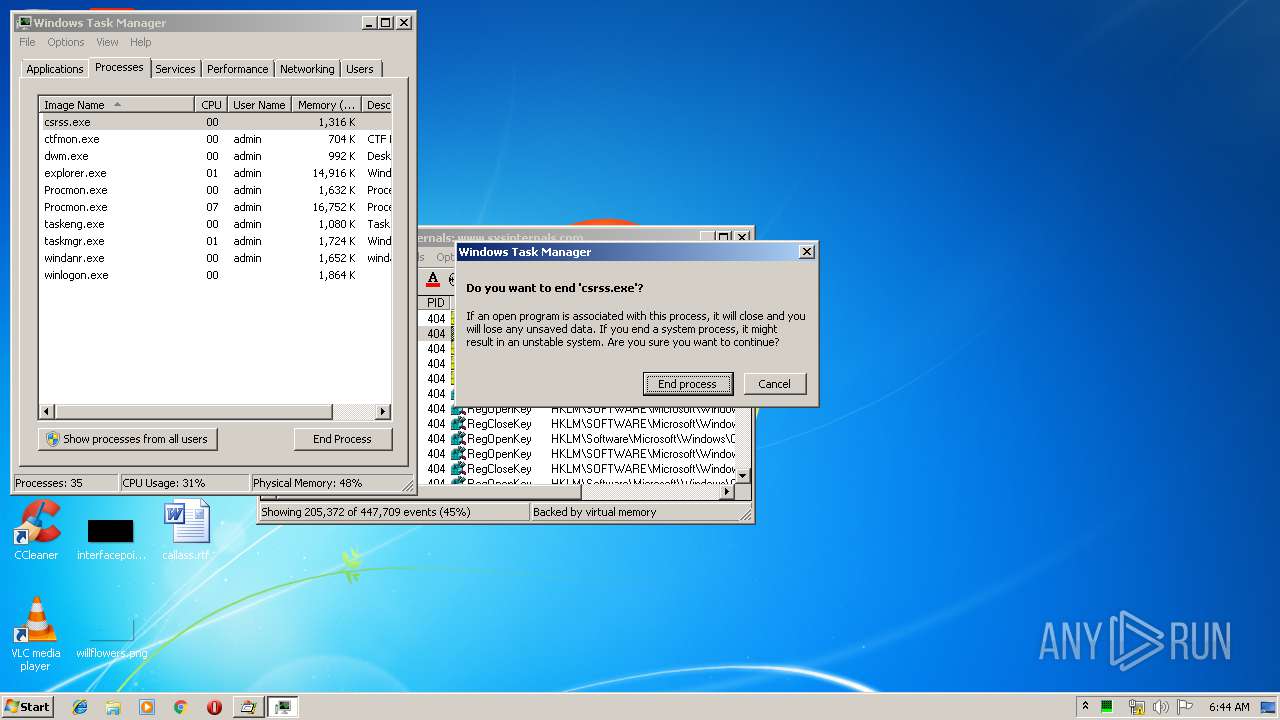Screen dimensions: 1280x720
Task: Switch to Networking tab
Action: point(307,69)
